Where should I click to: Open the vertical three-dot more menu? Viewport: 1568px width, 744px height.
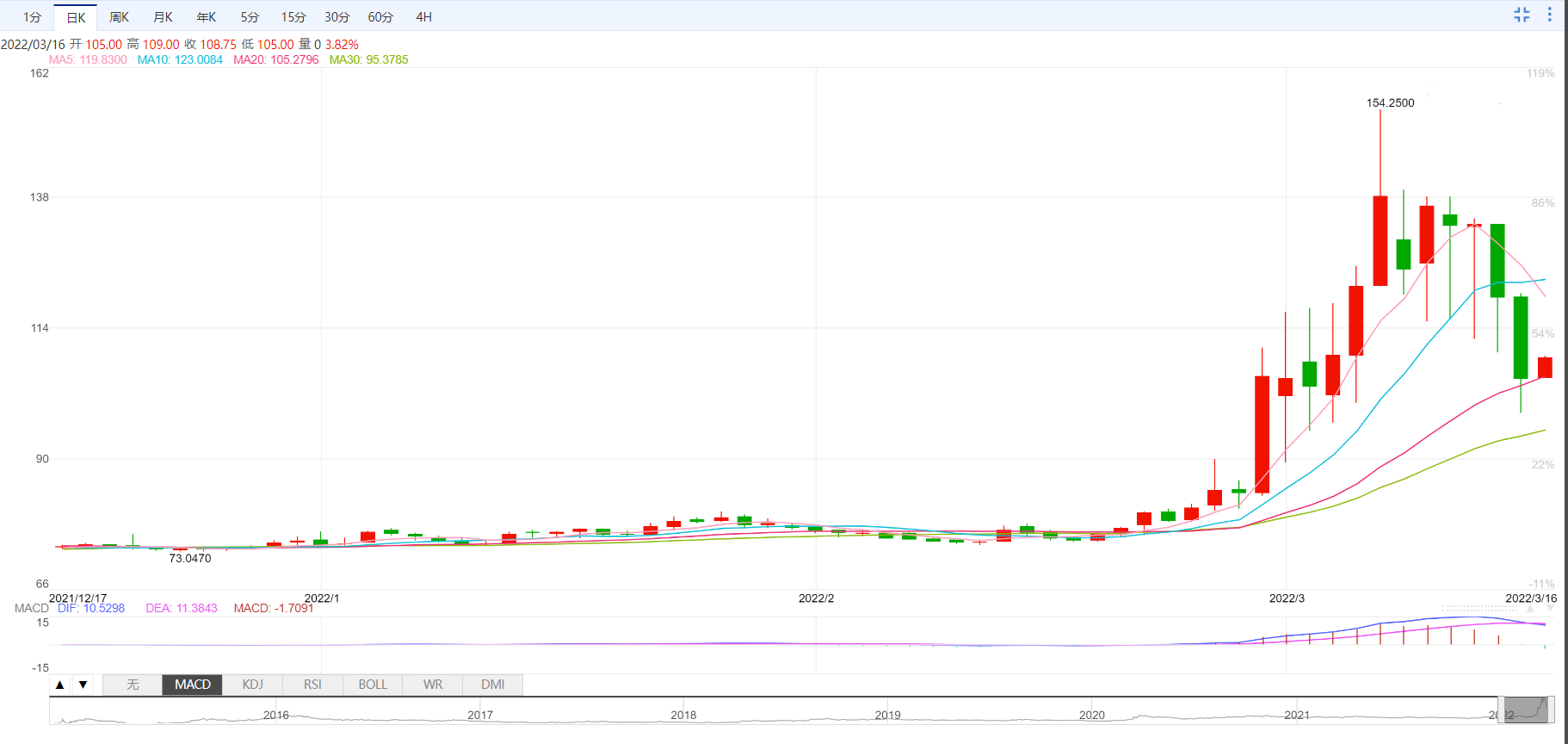pyautogui.click(x=1549, y=15)
